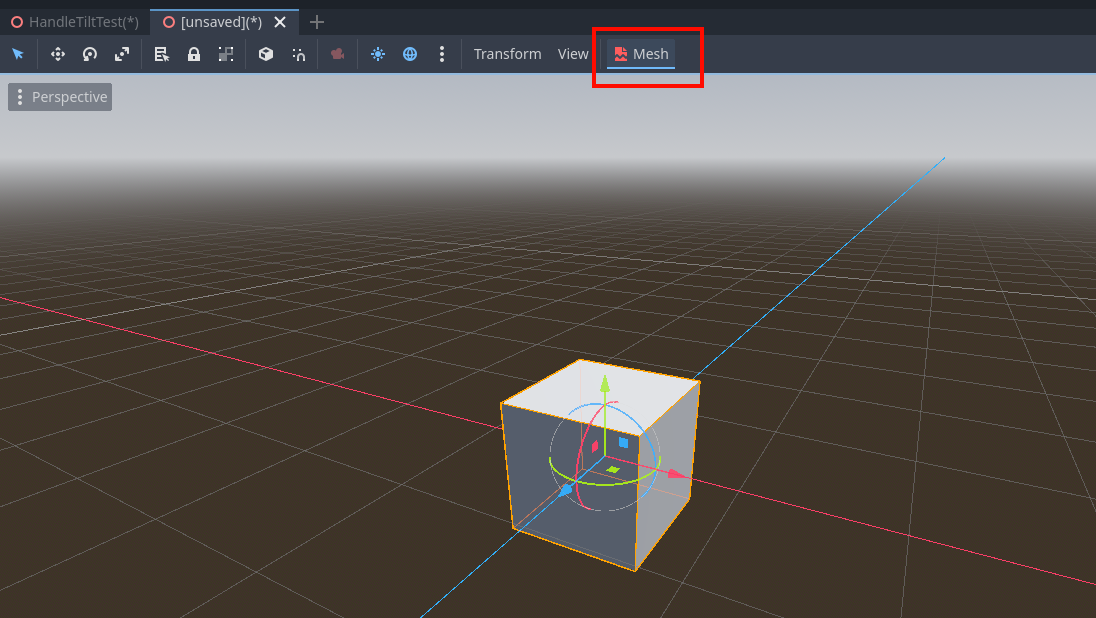Screen dimensions: 1096x618
Task: Open the Perspective viewport dropdown
Action: click(x=59, y=97)
